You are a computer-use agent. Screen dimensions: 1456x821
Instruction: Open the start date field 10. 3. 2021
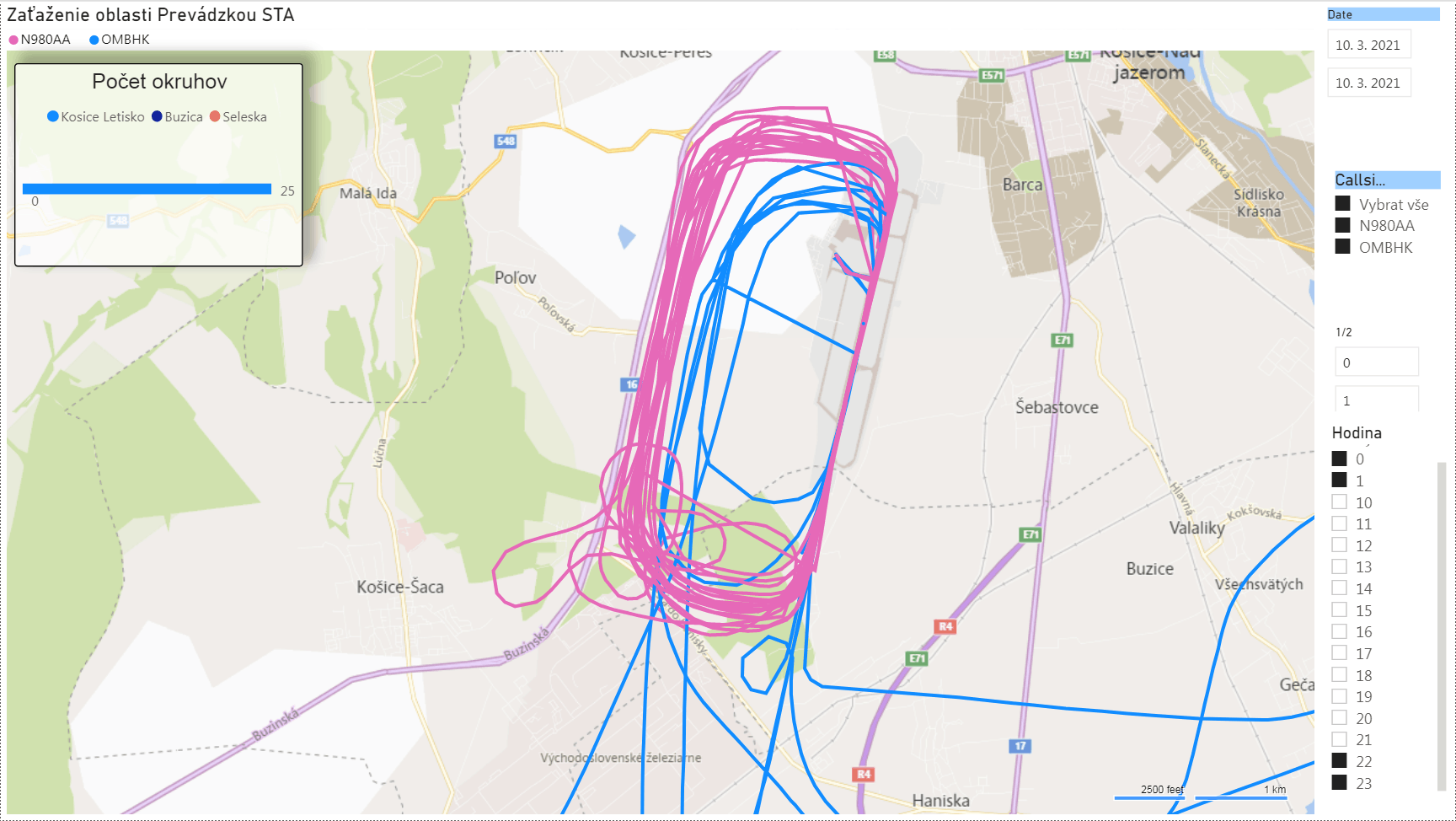click(x=1369, y=45)
